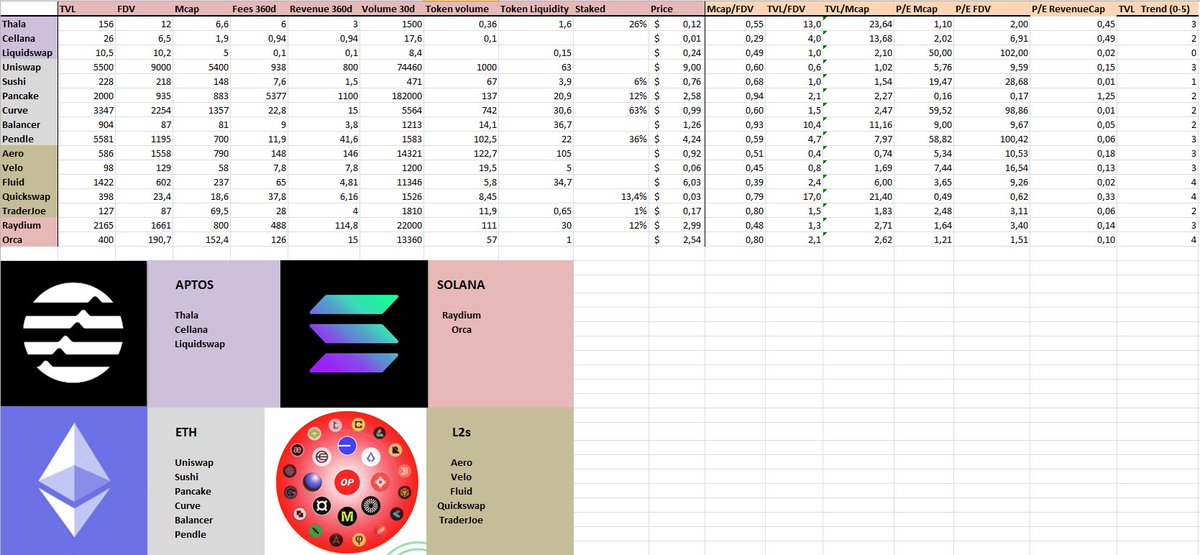1200x555 pixels.
Task: Select the Mcap/FDV header cell
Action: click(736, 8)
